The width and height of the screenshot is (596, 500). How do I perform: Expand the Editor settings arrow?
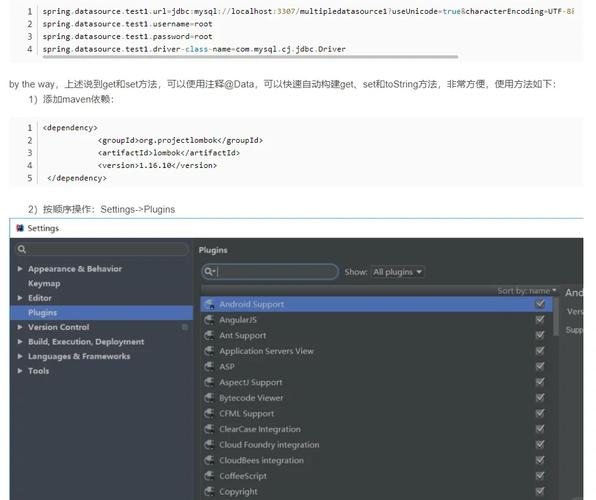point(20,298)
